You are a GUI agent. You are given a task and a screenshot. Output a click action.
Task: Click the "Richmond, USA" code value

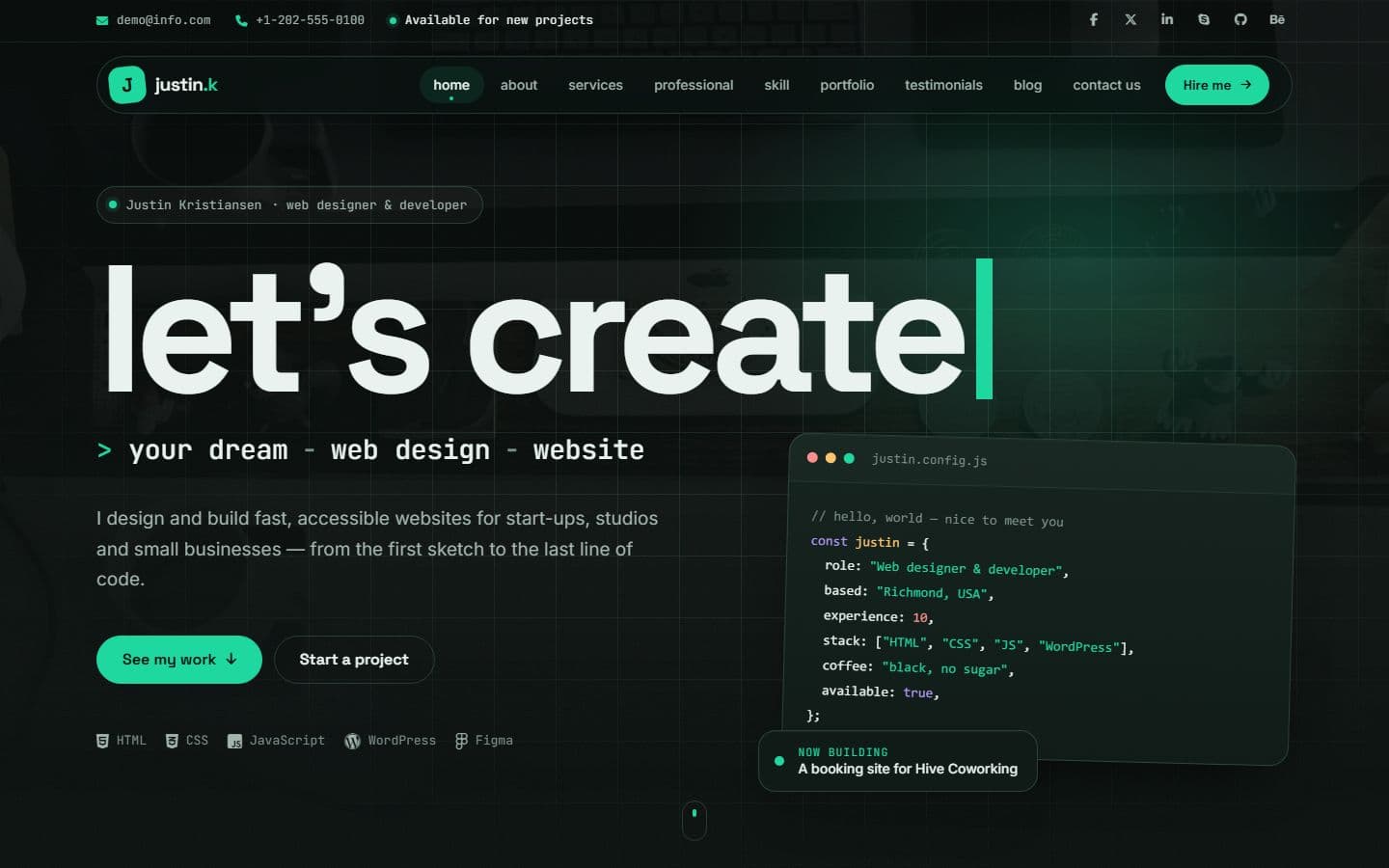click(x=934, y=593)
